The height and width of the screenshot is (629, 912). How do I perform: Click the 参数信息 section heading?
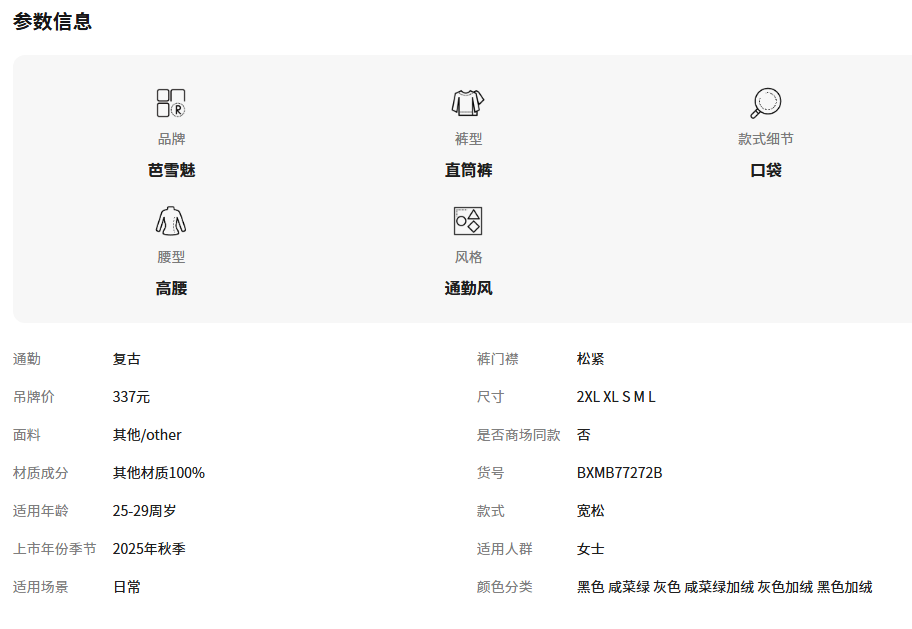click(52, 21)
